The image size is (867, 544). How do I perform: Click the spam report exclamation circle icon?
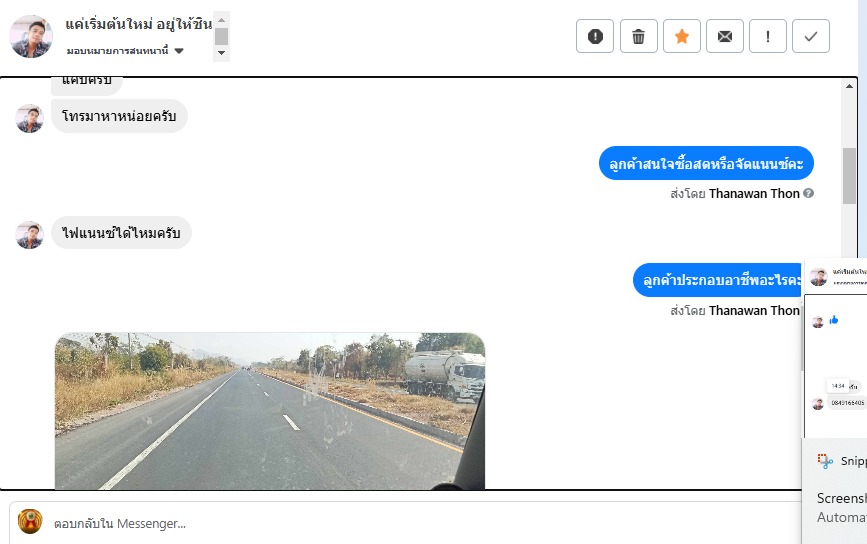[x=594, y=36]
